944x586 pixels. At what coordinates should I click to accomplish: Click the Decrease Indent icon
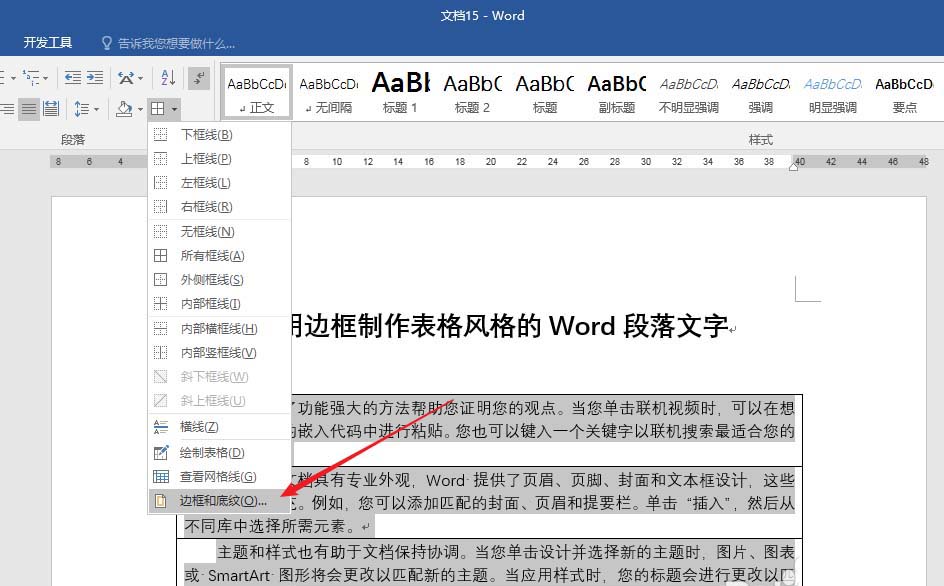(73, 77)
